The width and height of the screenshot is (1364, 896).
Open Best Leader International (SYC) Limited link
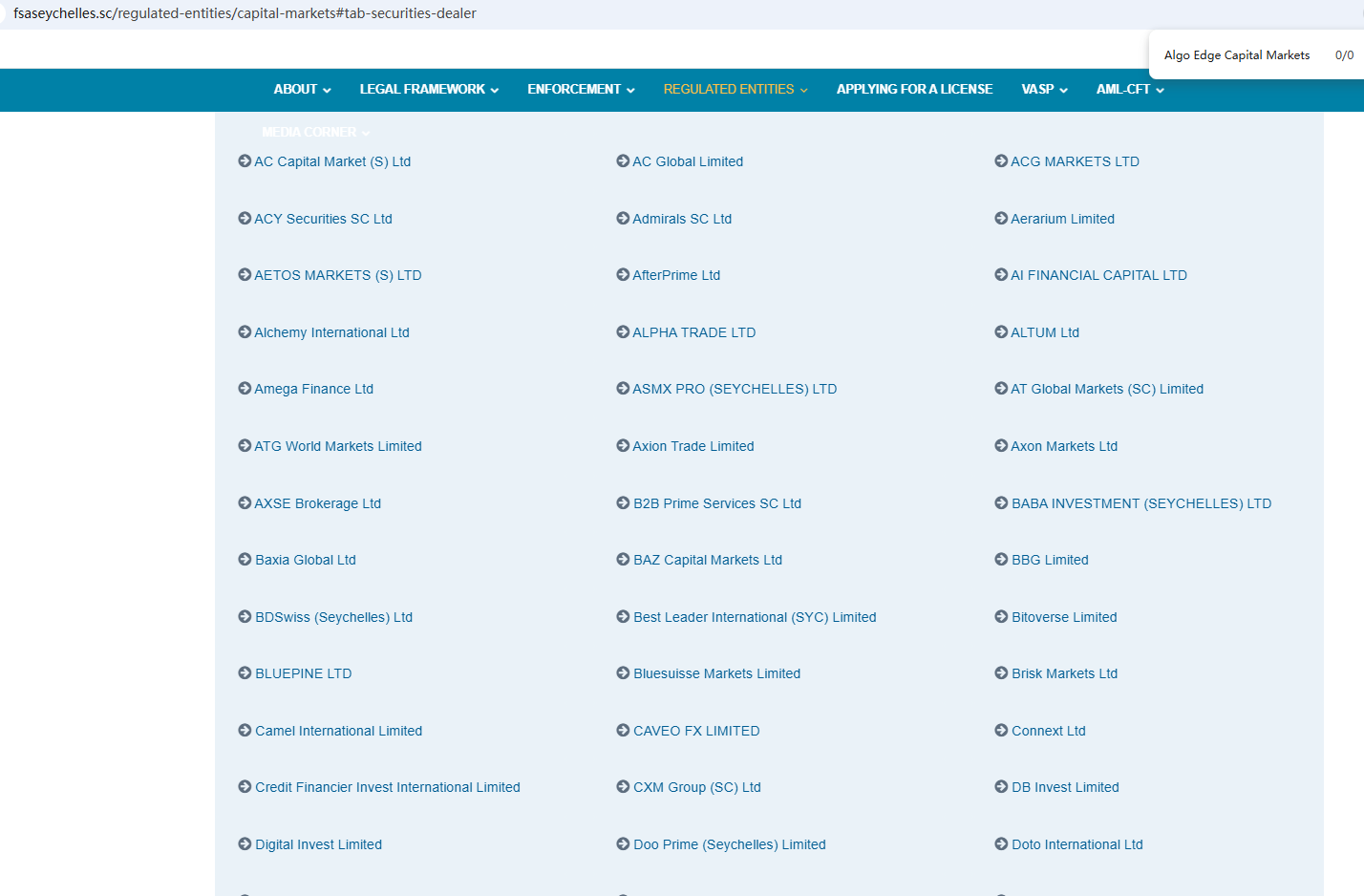tap(755, 617)
